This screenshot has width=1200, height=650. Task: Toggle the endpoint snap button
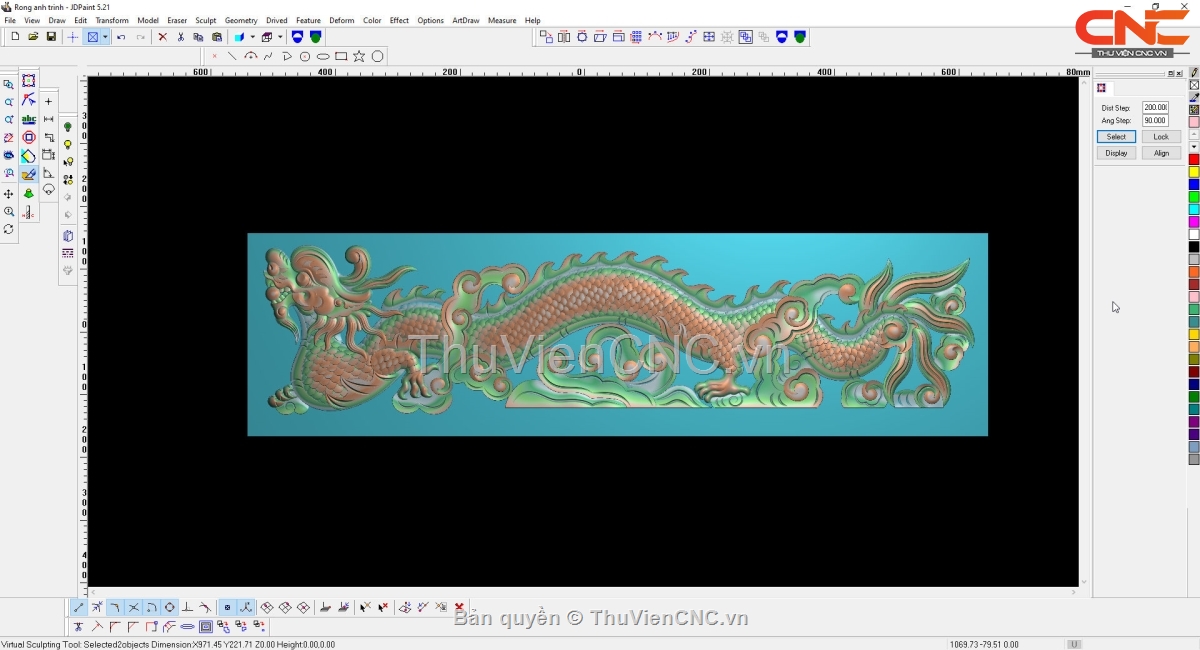(x=79, y=607)
